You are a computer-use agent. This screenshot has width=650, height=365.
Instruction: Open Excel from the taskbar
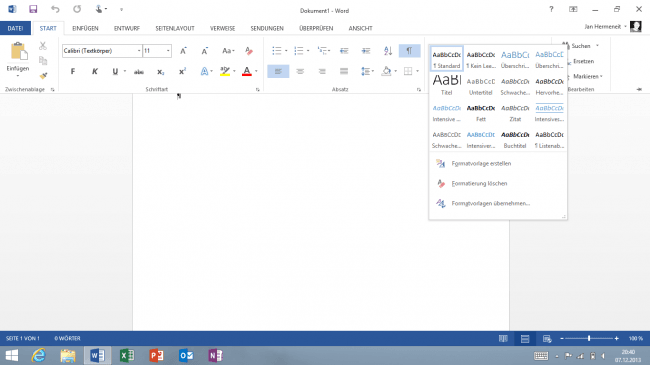127,355
